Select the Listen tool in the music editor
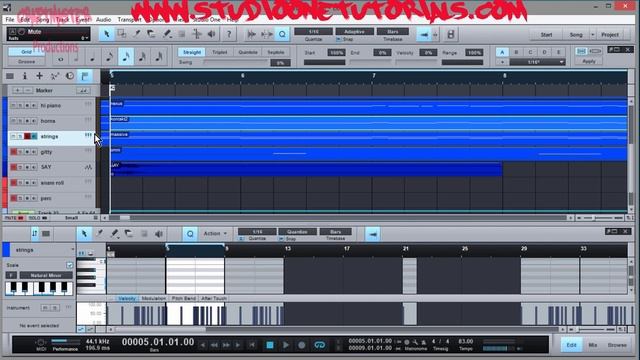Viewport: 640px width, 360px height. coord(158,233)
